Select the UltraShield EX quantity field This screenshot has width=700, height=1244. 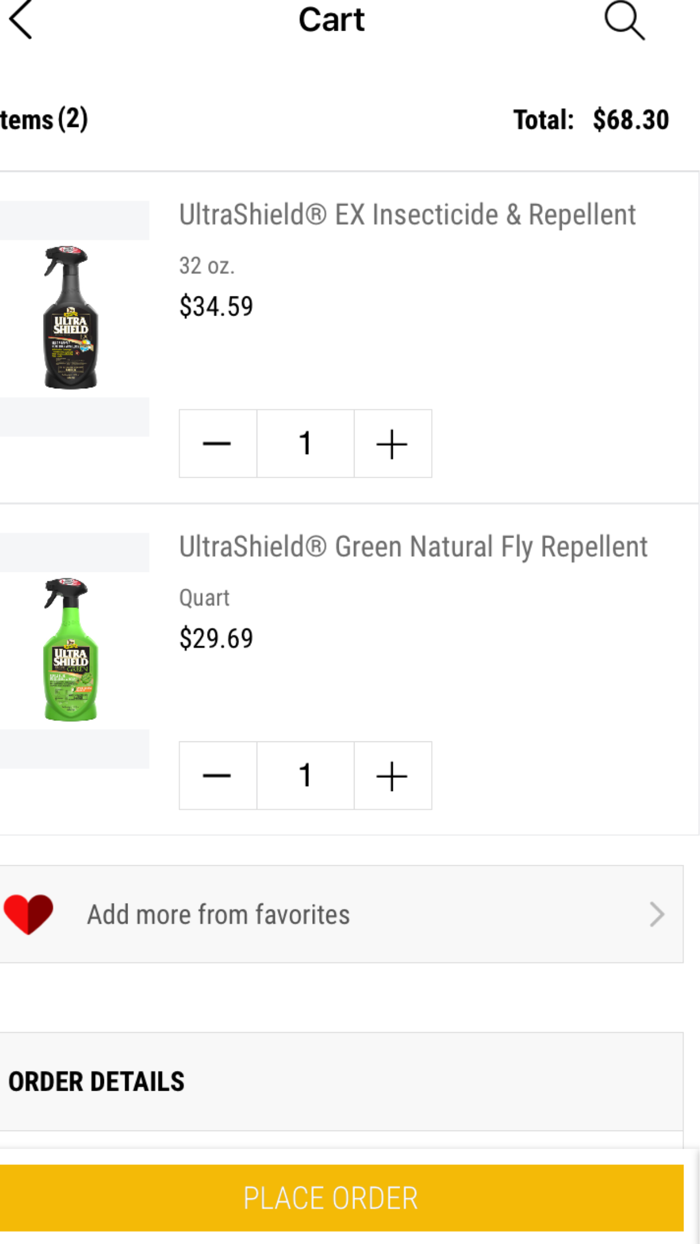click(x=305, y=443)
